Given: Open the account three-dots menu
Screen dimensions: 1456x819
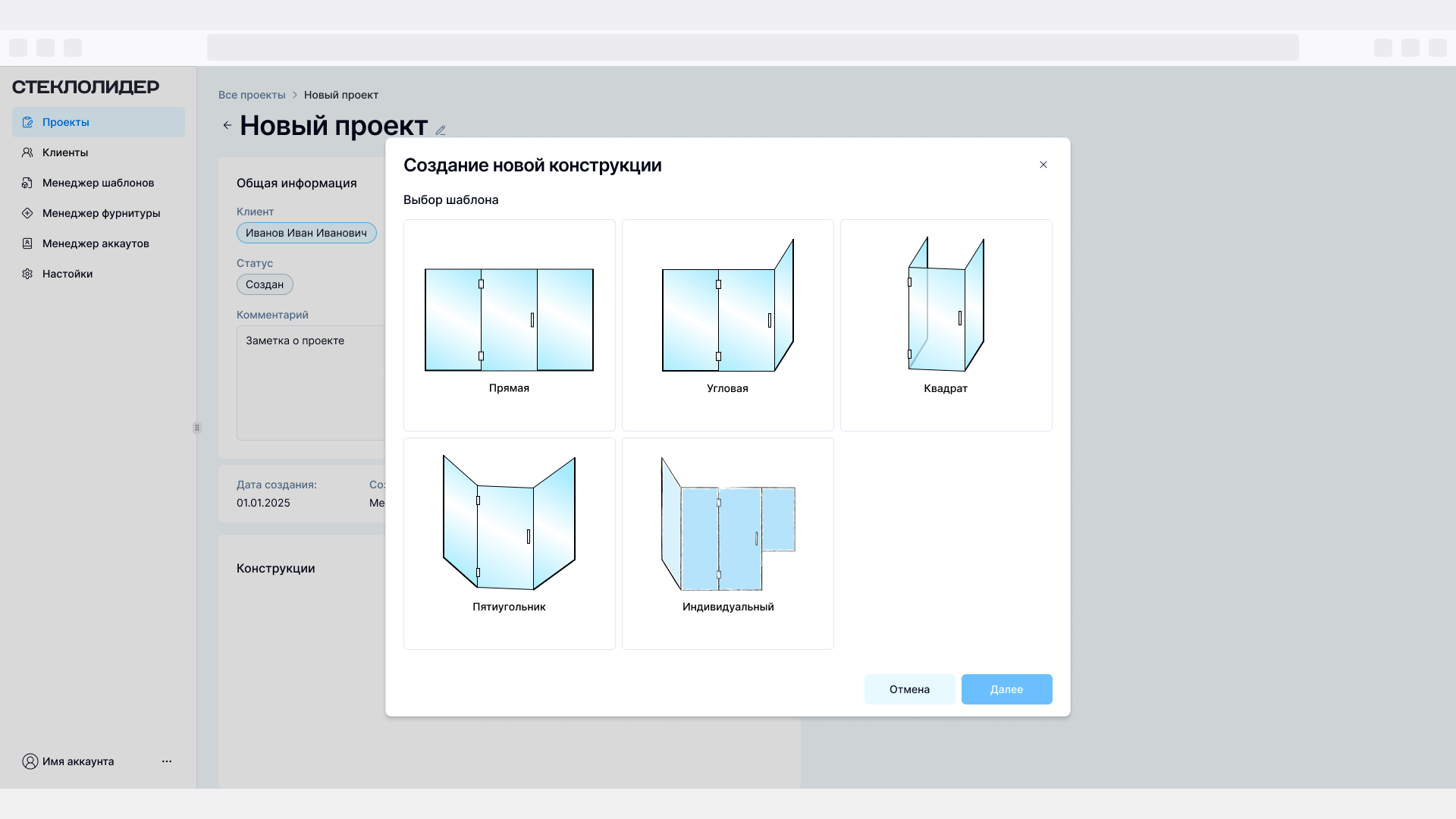Looking at the screenshot, I should 167,761.
